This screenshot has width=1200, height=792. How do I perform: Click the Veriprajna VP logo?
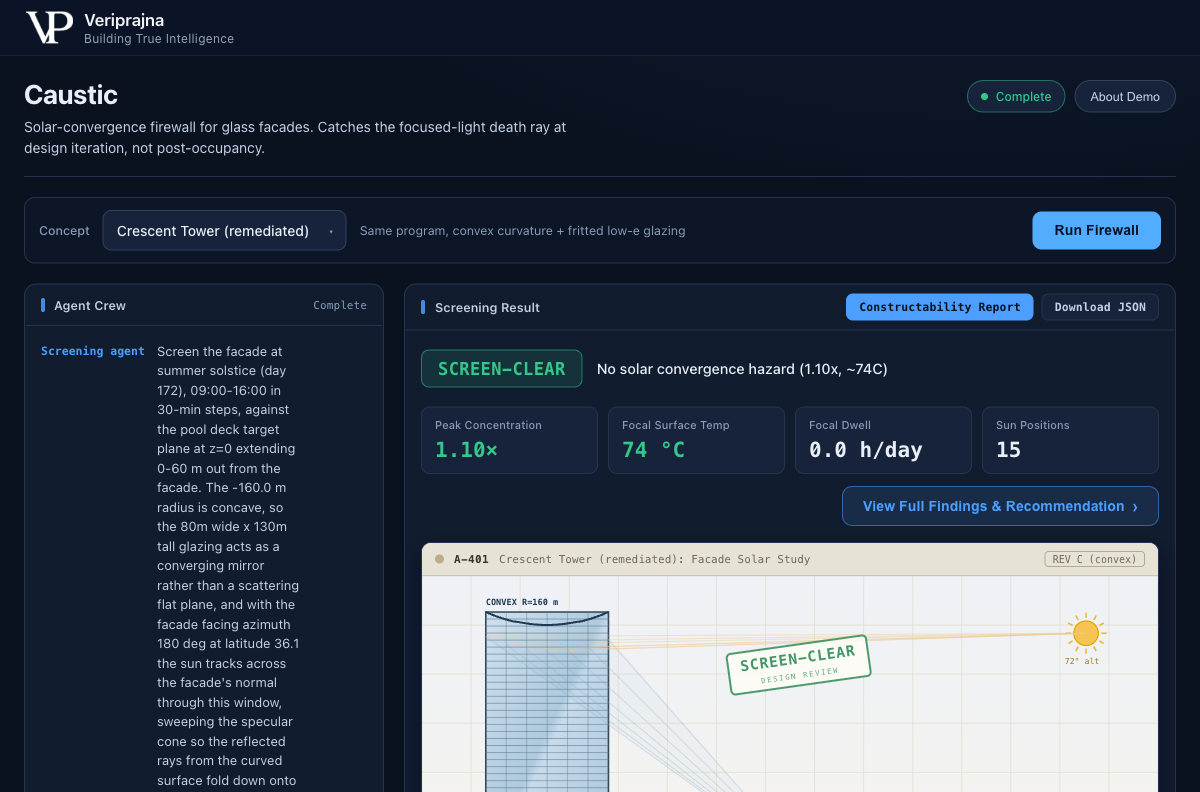[49, 28]
